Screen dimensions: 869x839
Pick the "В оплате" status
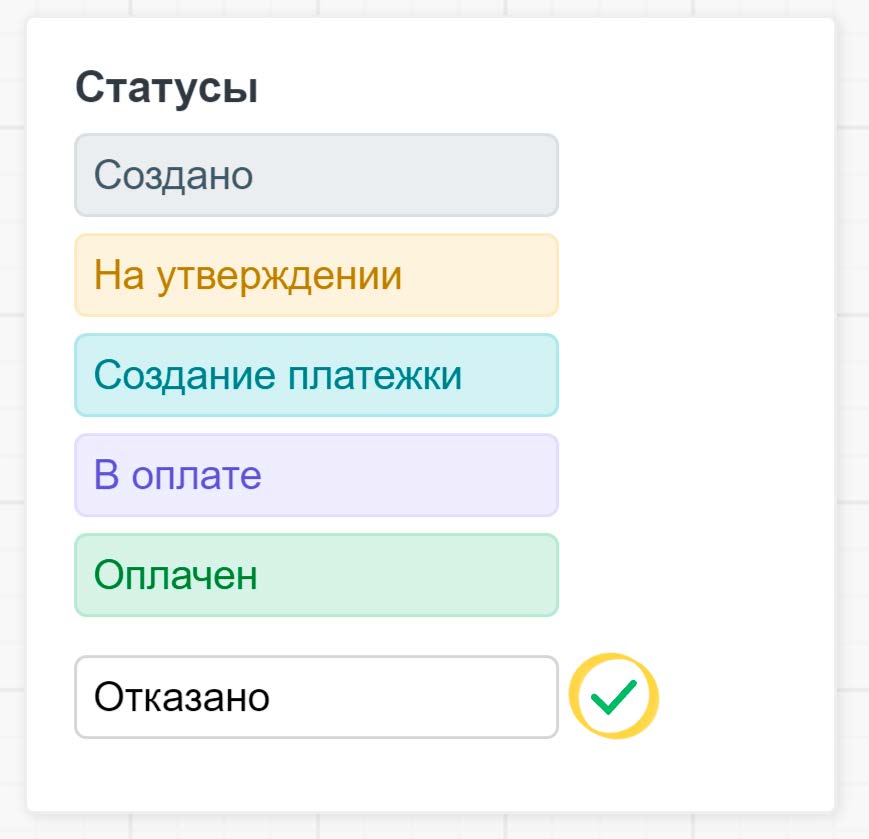[316, 475]
